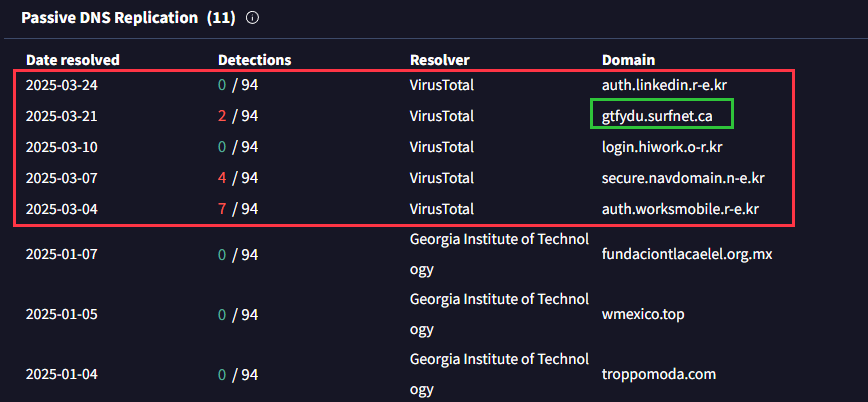Select the wmexico.top domain entry

[x=643, y=315]
